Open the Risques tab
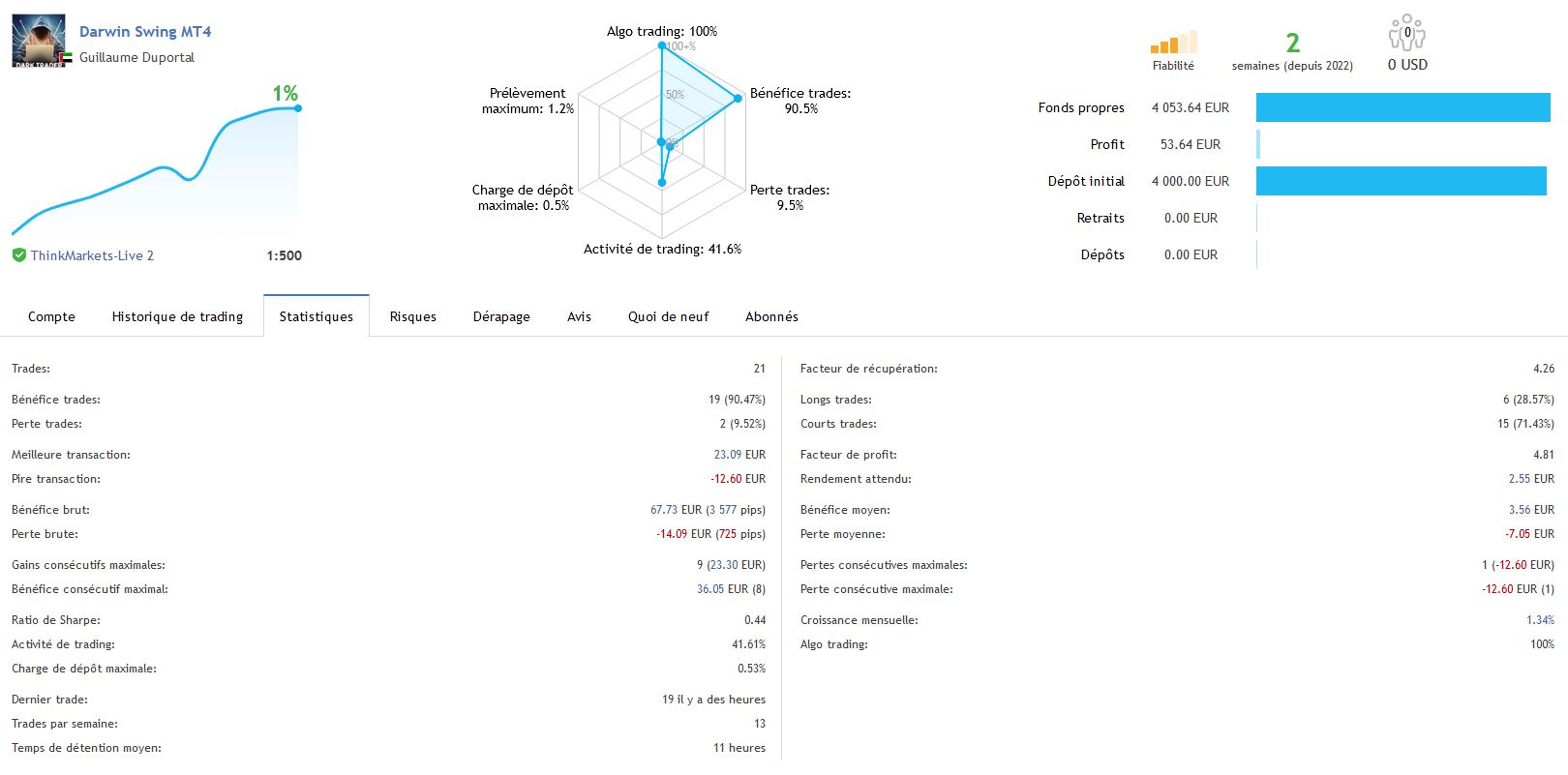 (x=413, y=316)
